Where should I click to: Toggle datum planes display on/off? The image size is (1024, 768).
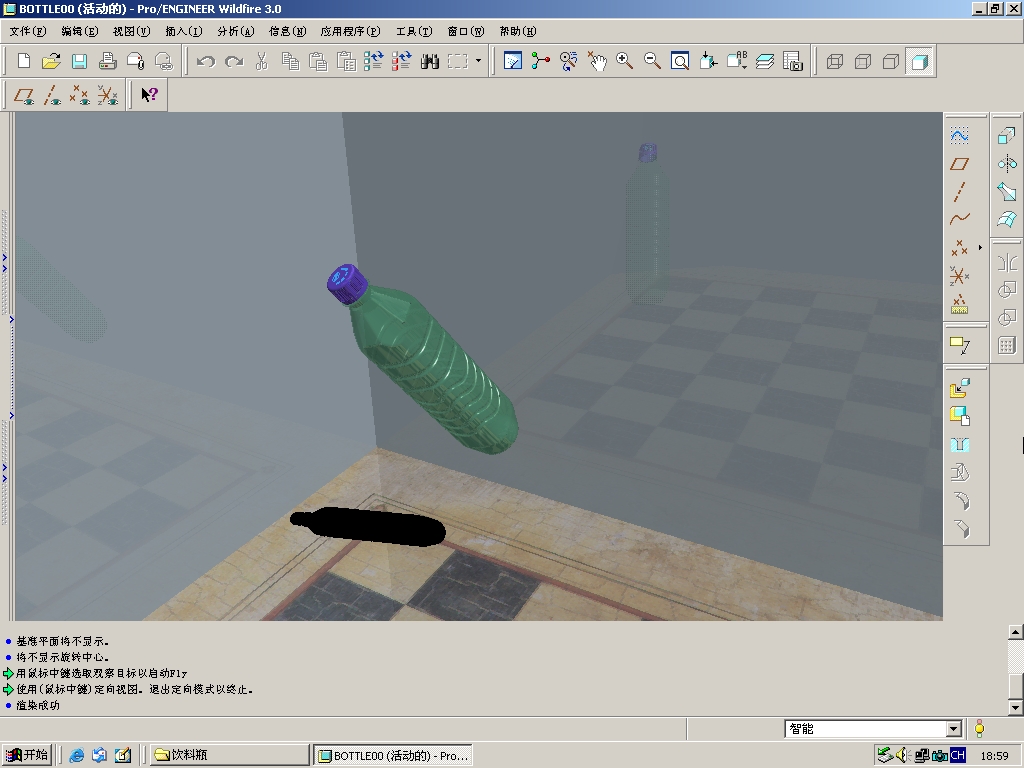pos(25,96)
